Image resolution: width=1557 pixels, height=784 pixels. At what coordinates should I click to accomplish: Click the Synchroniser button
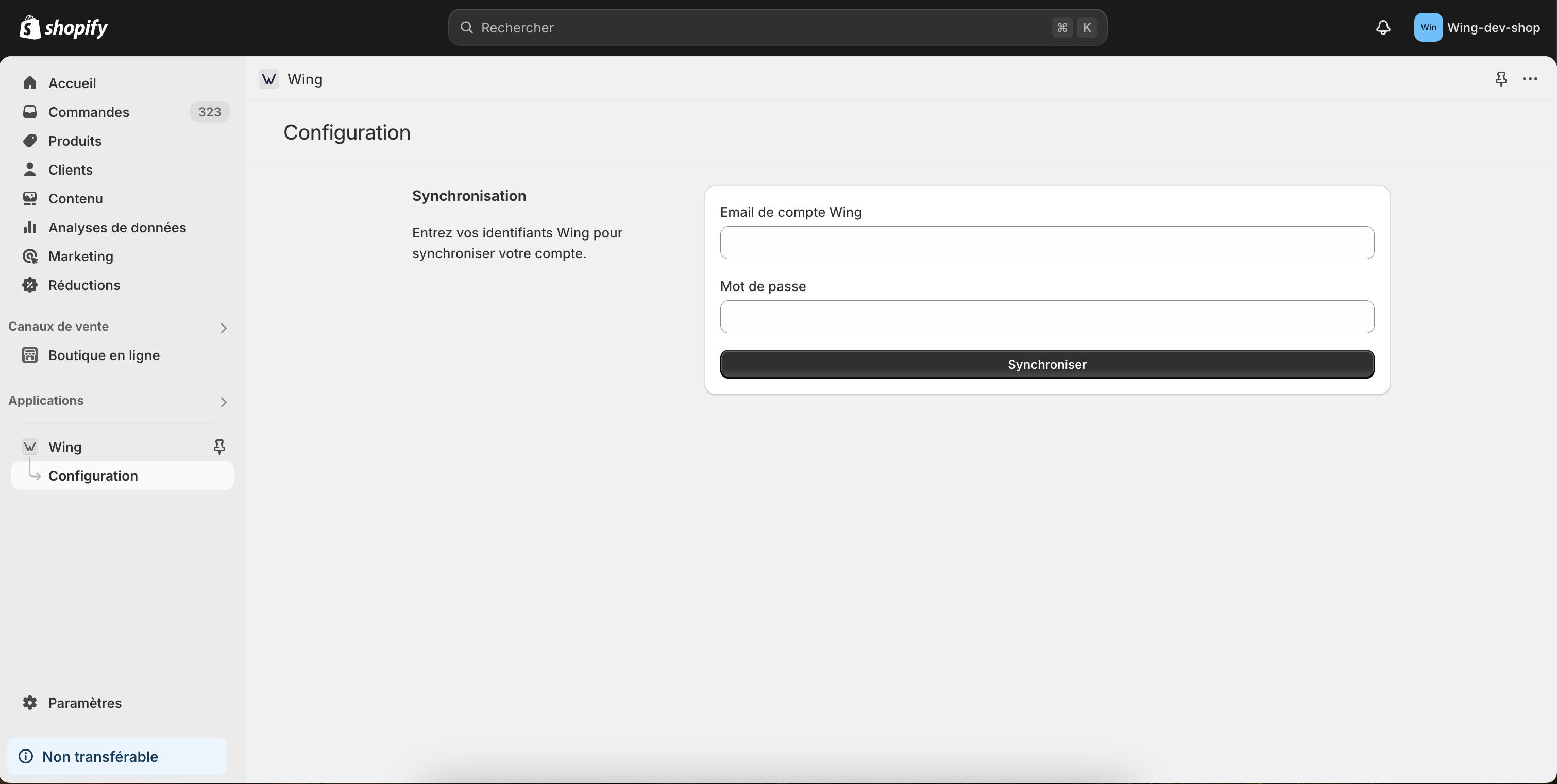pyautogui.click(x=1047, y=364)
